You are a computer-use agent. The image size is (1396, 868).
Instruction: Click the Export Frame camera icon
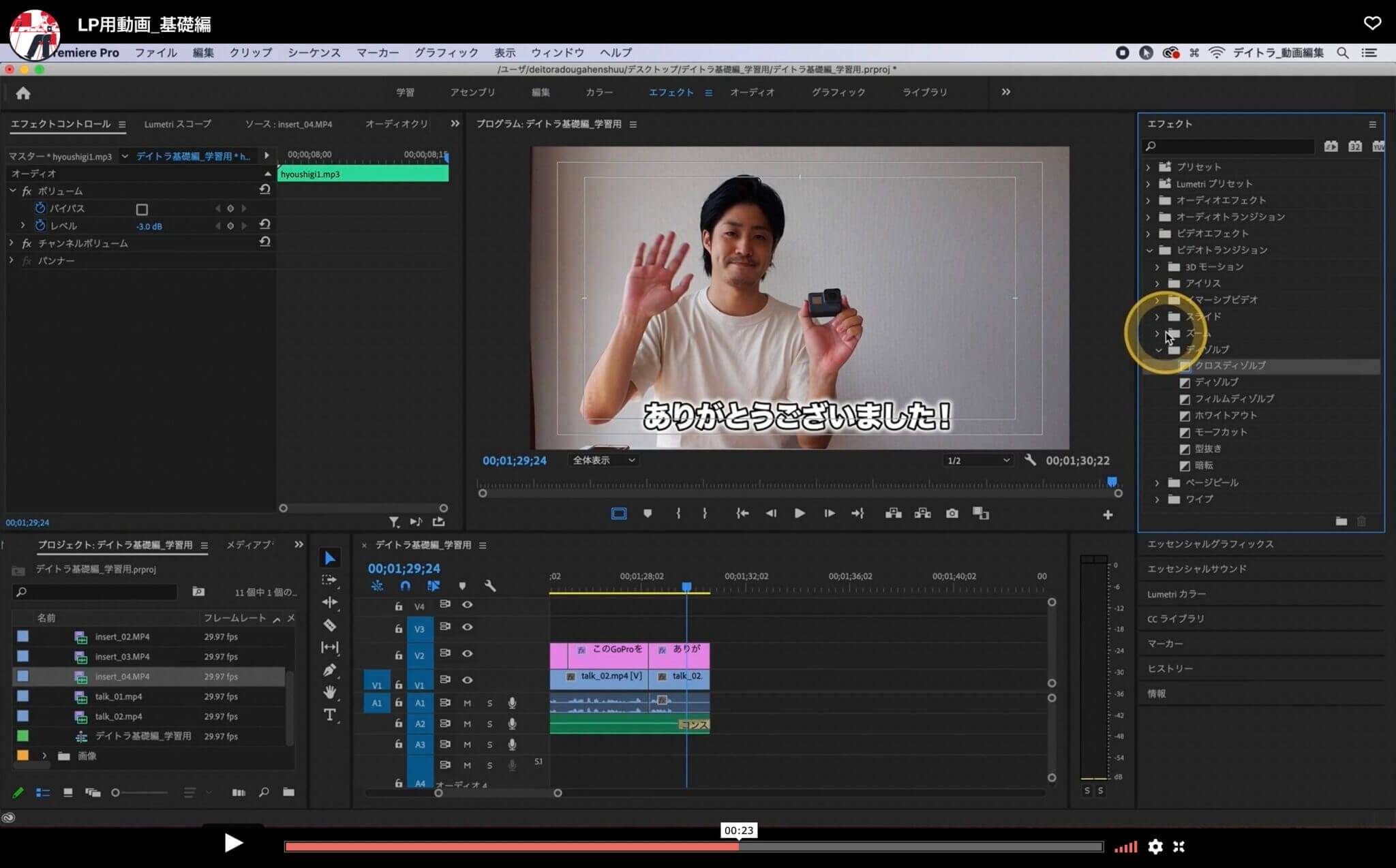click(952, 514)
